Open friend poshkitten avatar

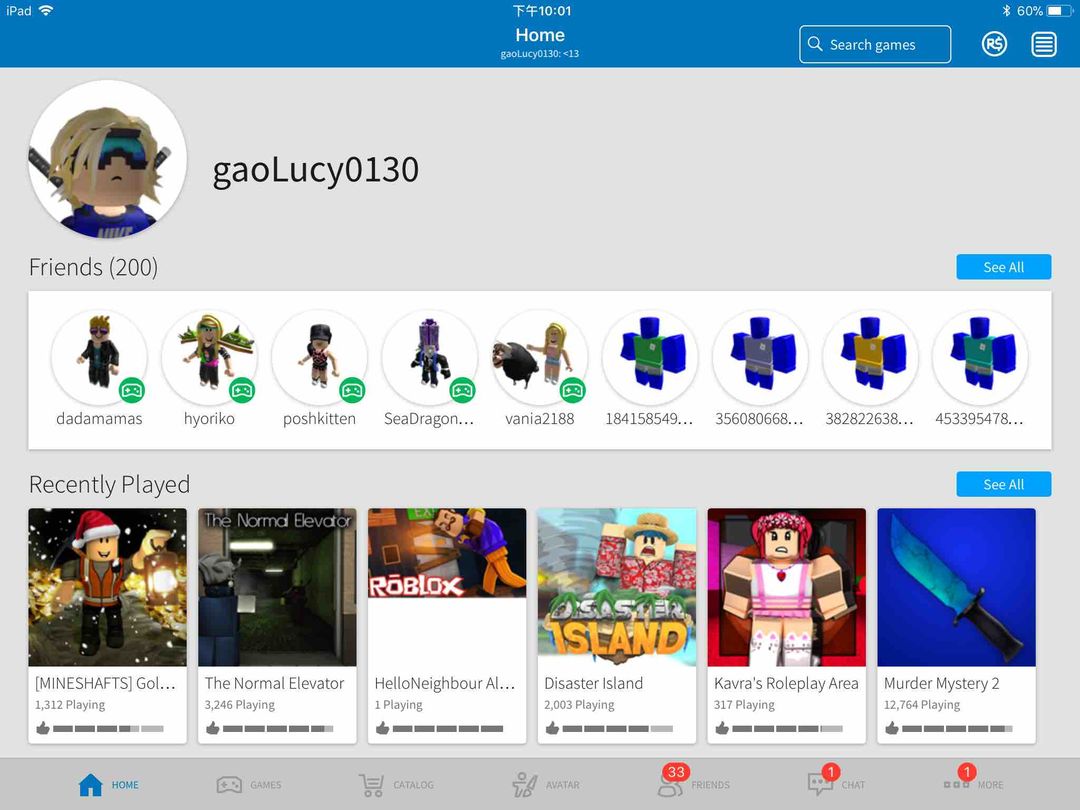coord(320,357)
